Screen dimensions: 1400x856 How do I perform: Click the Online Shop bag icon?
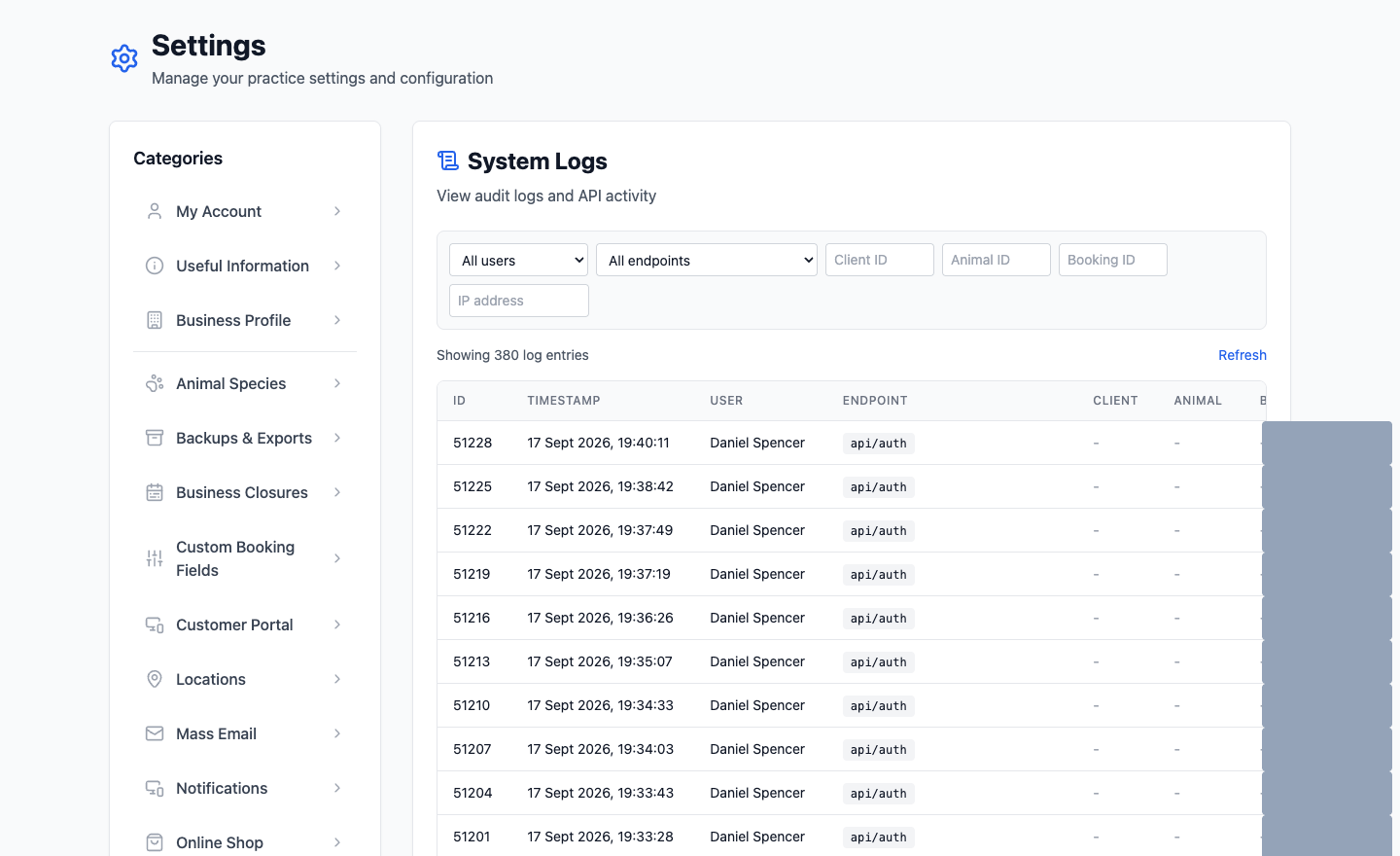click(155, 842)
